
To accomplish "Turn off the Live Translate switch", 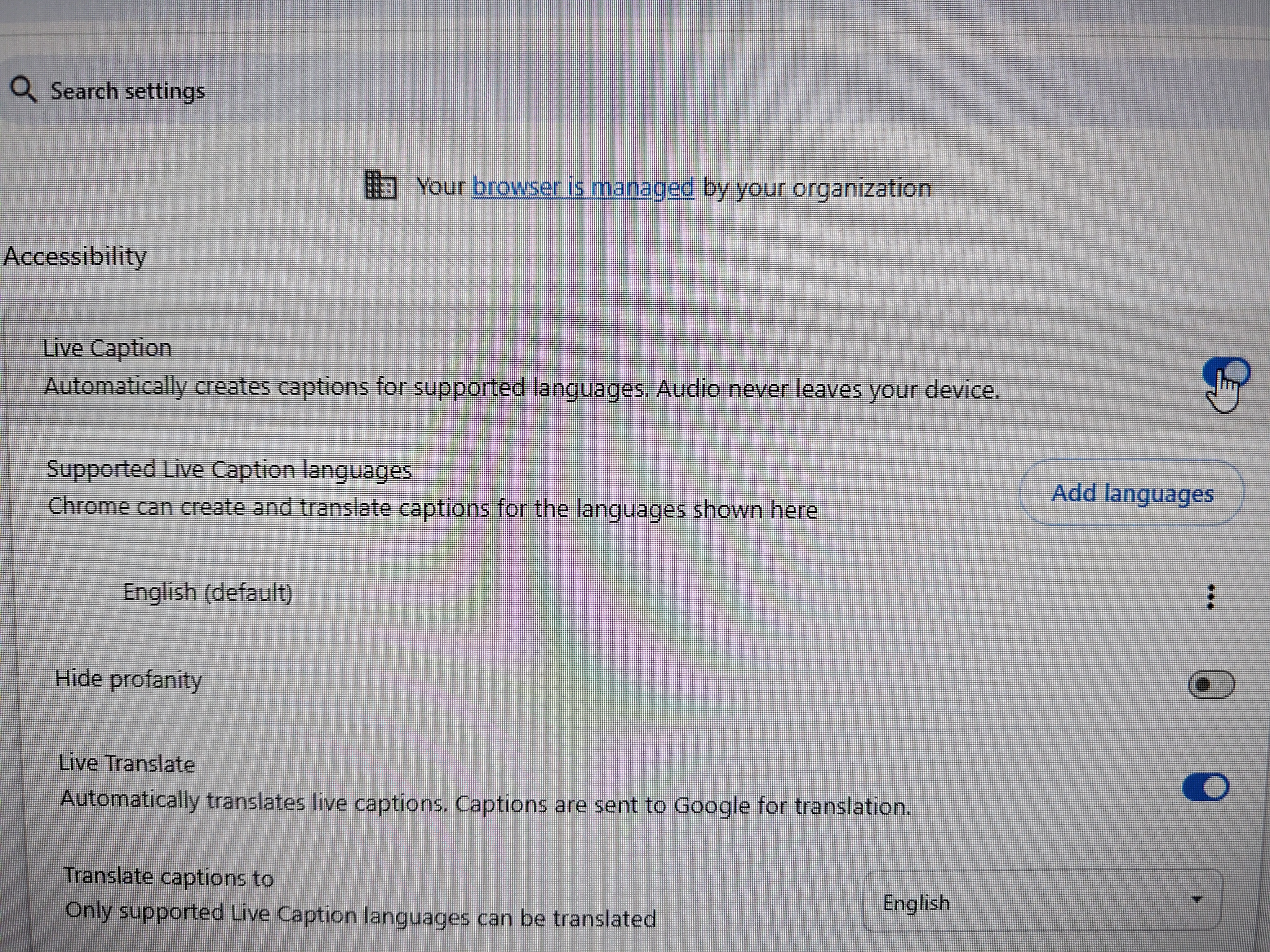I will (1206, 786).
